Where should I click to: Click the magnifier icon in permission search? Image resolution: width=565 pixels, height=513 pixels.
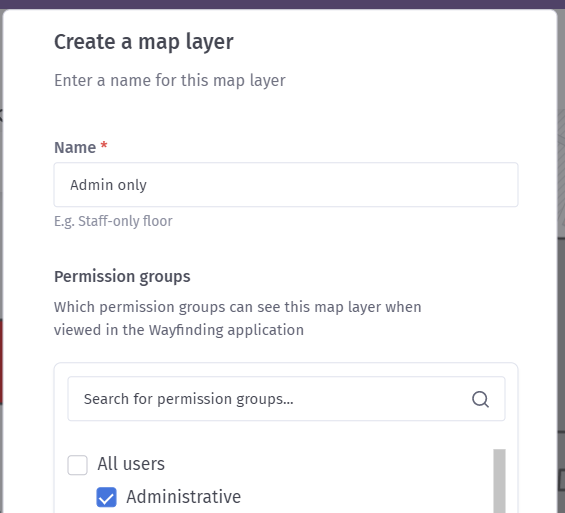480,399
